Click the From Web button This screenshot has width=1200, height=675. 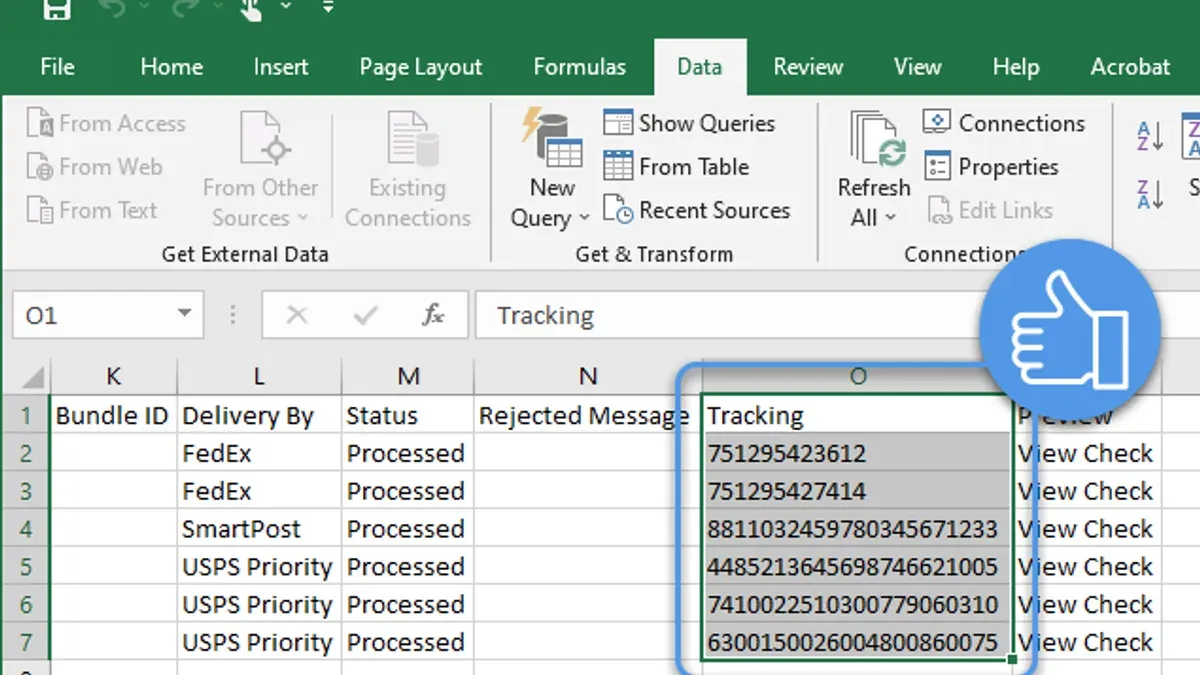click(x=95, y=167)
